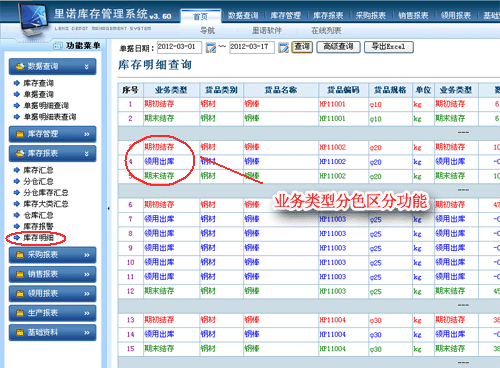Click the monitor logo icon in header

click(x=33, y=19)
